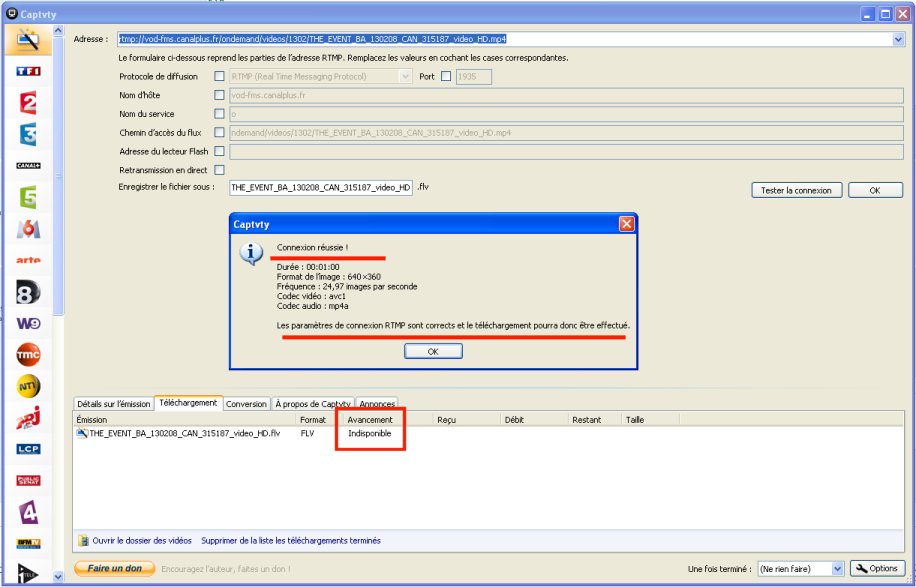Switch to the Conversion tab

(x=246, y=404)
